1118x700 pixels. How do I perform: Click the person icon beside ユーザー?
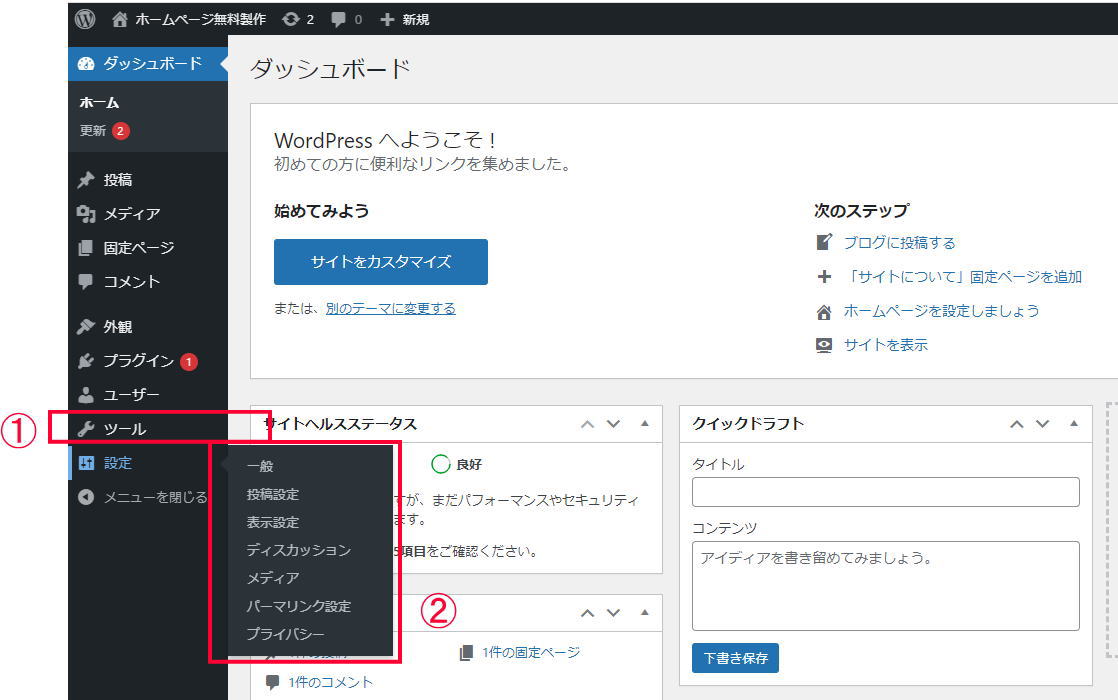coord(86,395)
